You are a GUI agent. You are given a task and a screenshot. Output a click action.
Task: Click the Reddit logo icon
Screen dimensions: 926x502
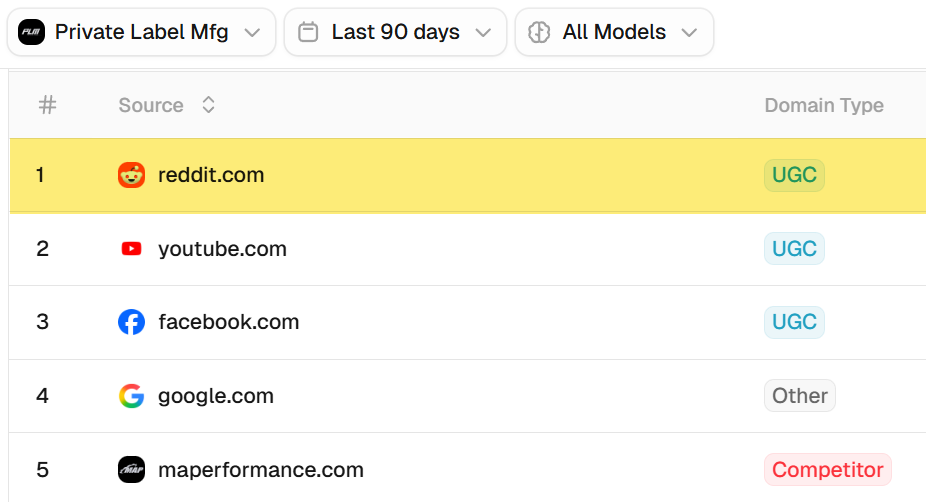pos(131,175)
